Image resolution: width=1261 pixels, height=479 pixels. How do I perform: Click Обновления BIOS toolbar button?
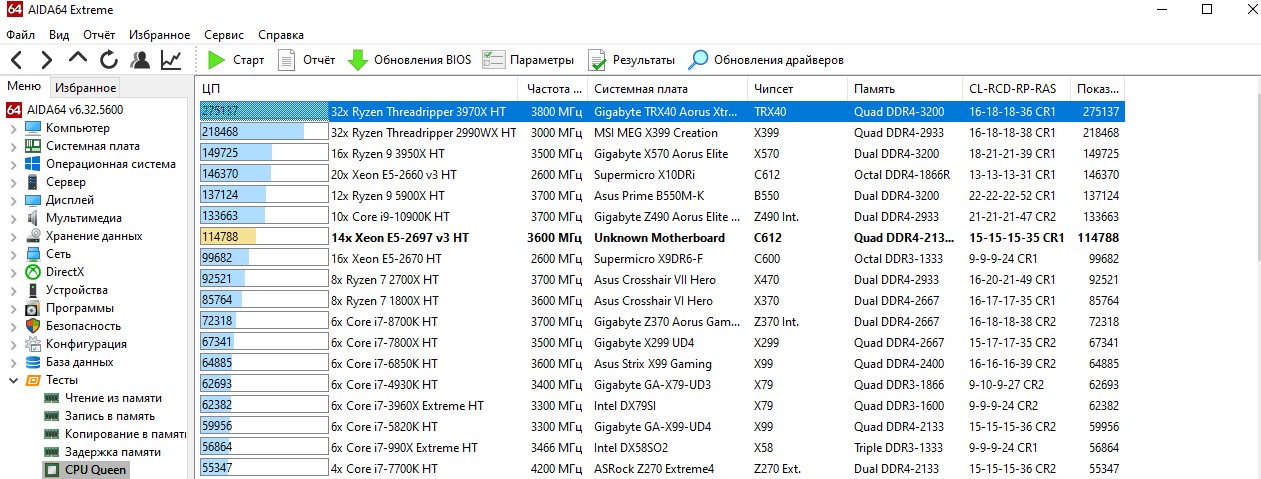409,60
